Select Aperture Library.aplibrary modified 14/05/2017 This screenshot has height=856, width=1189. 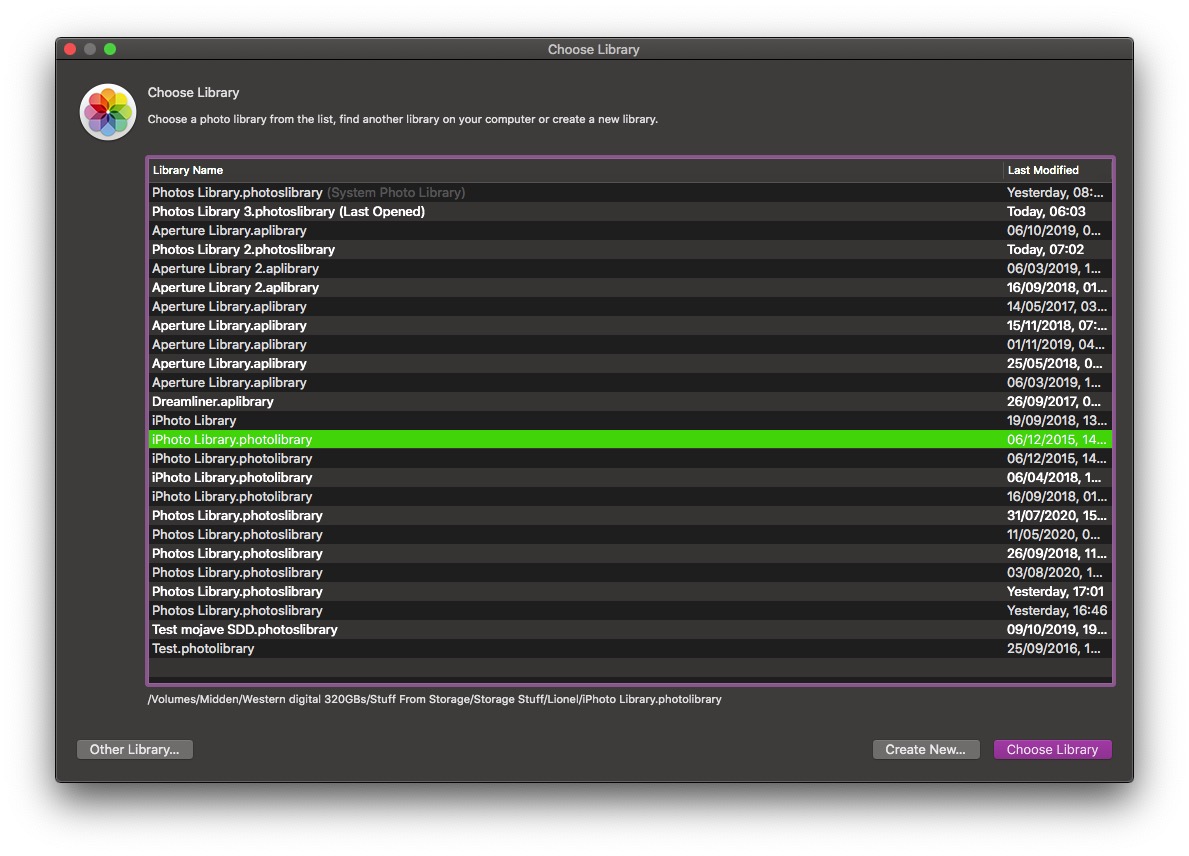pos(630,306)
